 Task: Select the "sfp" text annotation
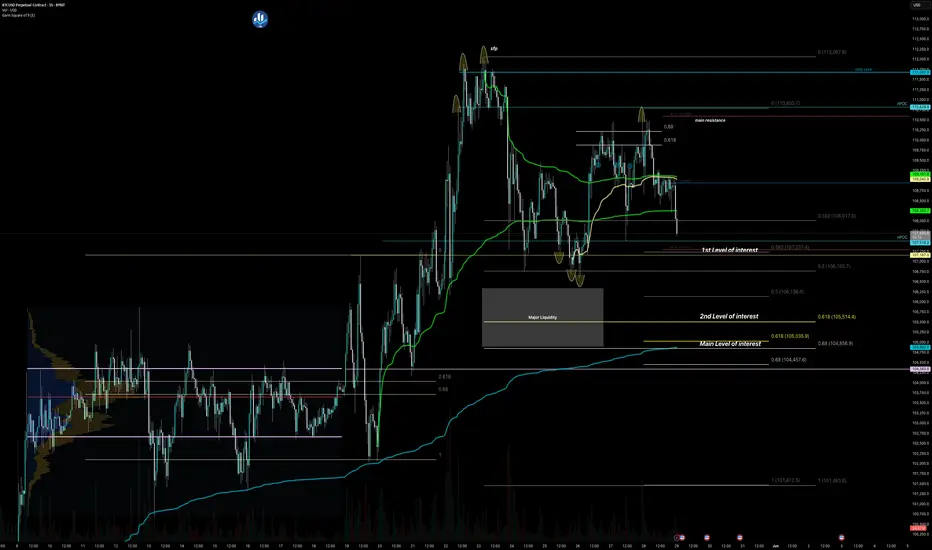(x=494, y=48)
